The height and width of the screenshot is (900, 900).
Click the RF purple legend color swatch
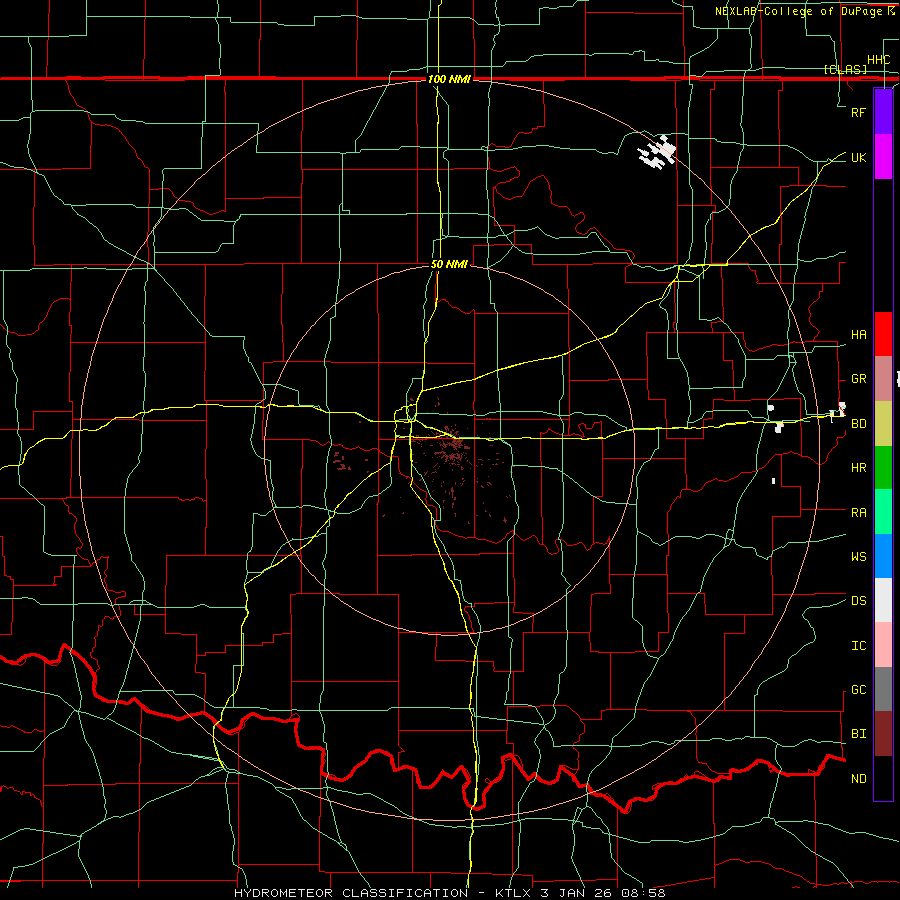click(883, 112)
